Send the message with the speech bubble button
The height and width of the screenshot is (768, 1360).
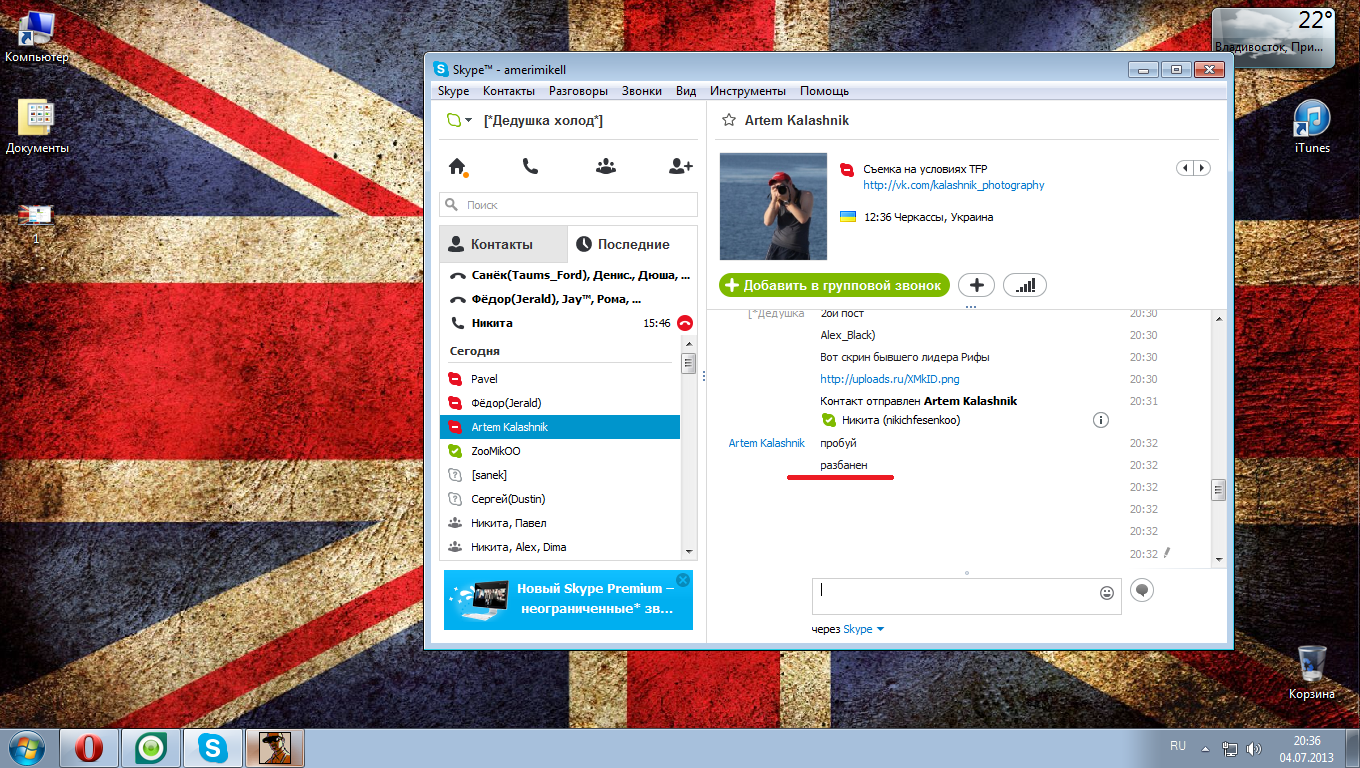click(1142, 590)
